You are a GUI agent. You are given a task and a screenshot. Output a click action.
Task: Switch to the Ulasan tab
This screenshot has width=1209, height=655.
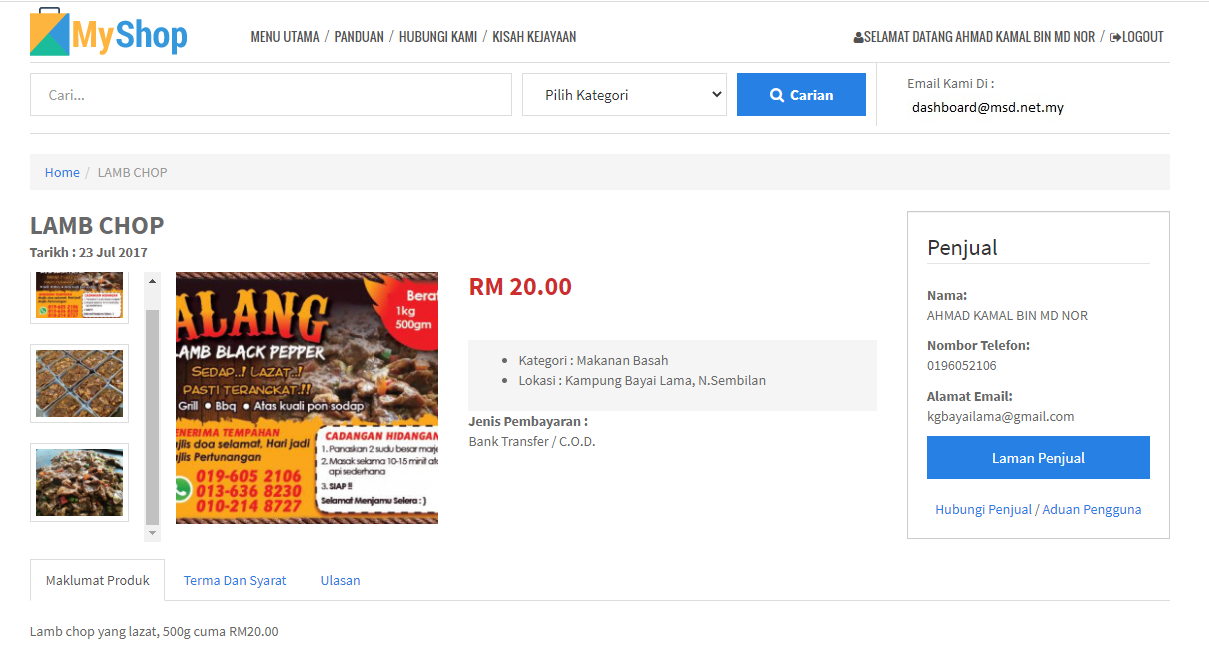click(x=340, y=580)
